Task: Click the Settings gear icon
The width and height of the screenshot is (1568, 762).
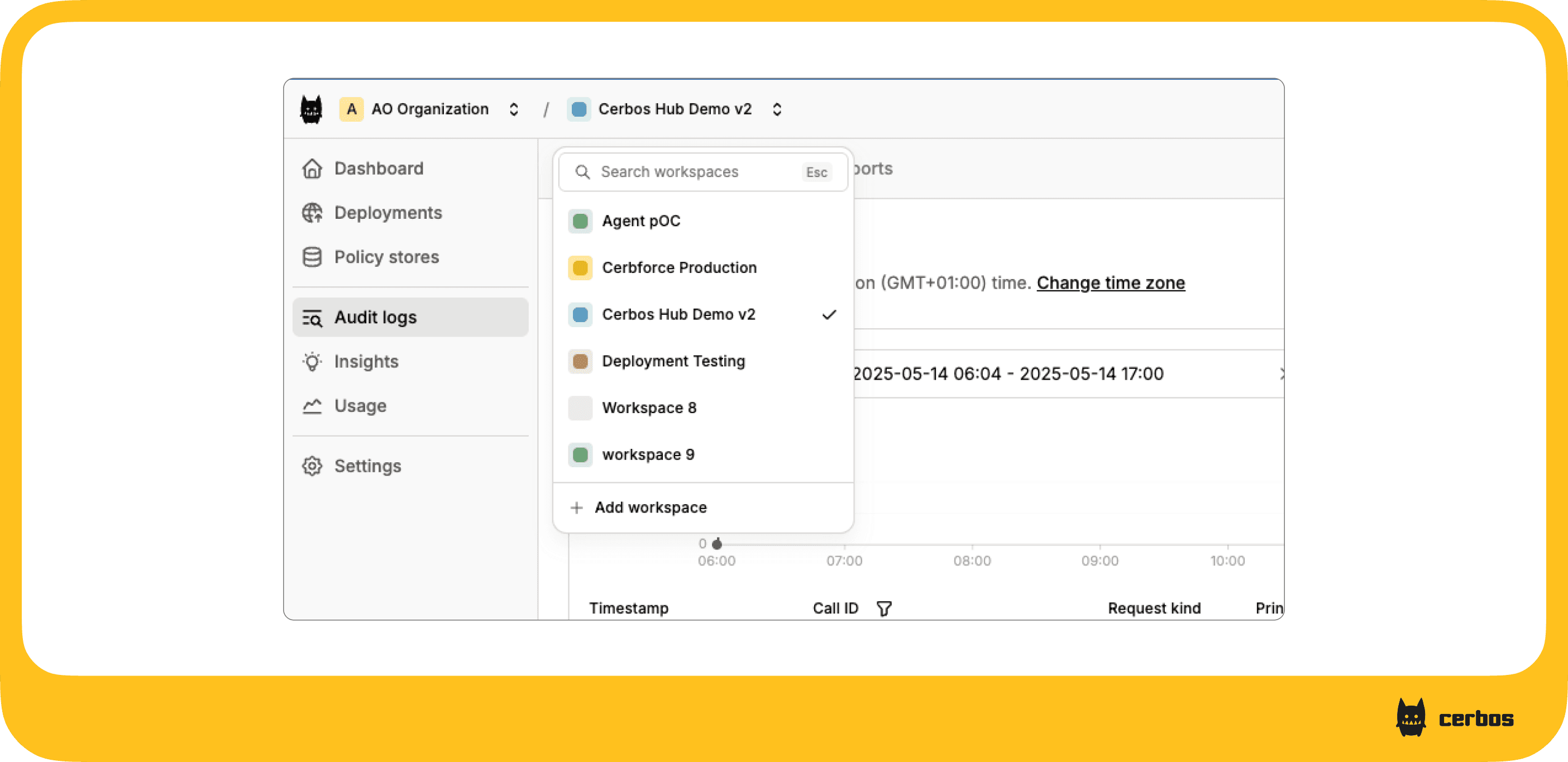Action: tap(312, 466)
